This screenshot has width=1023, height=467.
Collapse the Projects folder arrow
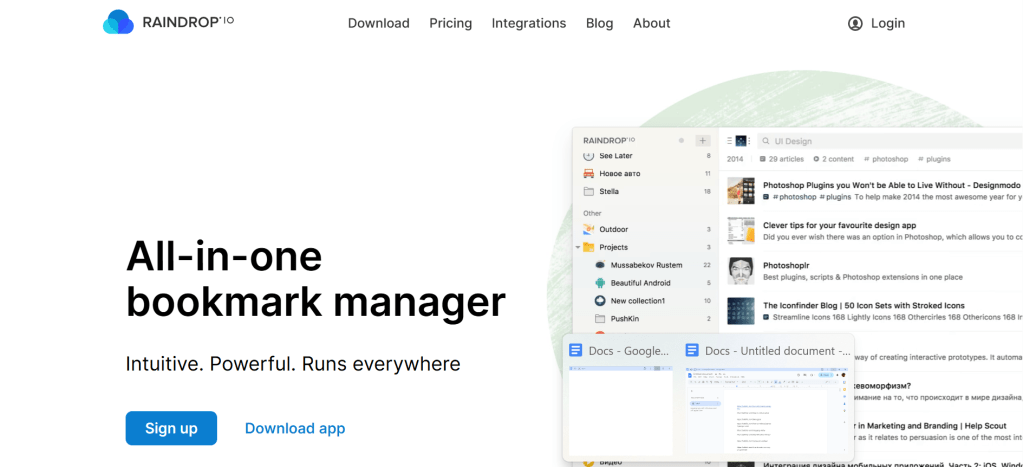point(577,247)
